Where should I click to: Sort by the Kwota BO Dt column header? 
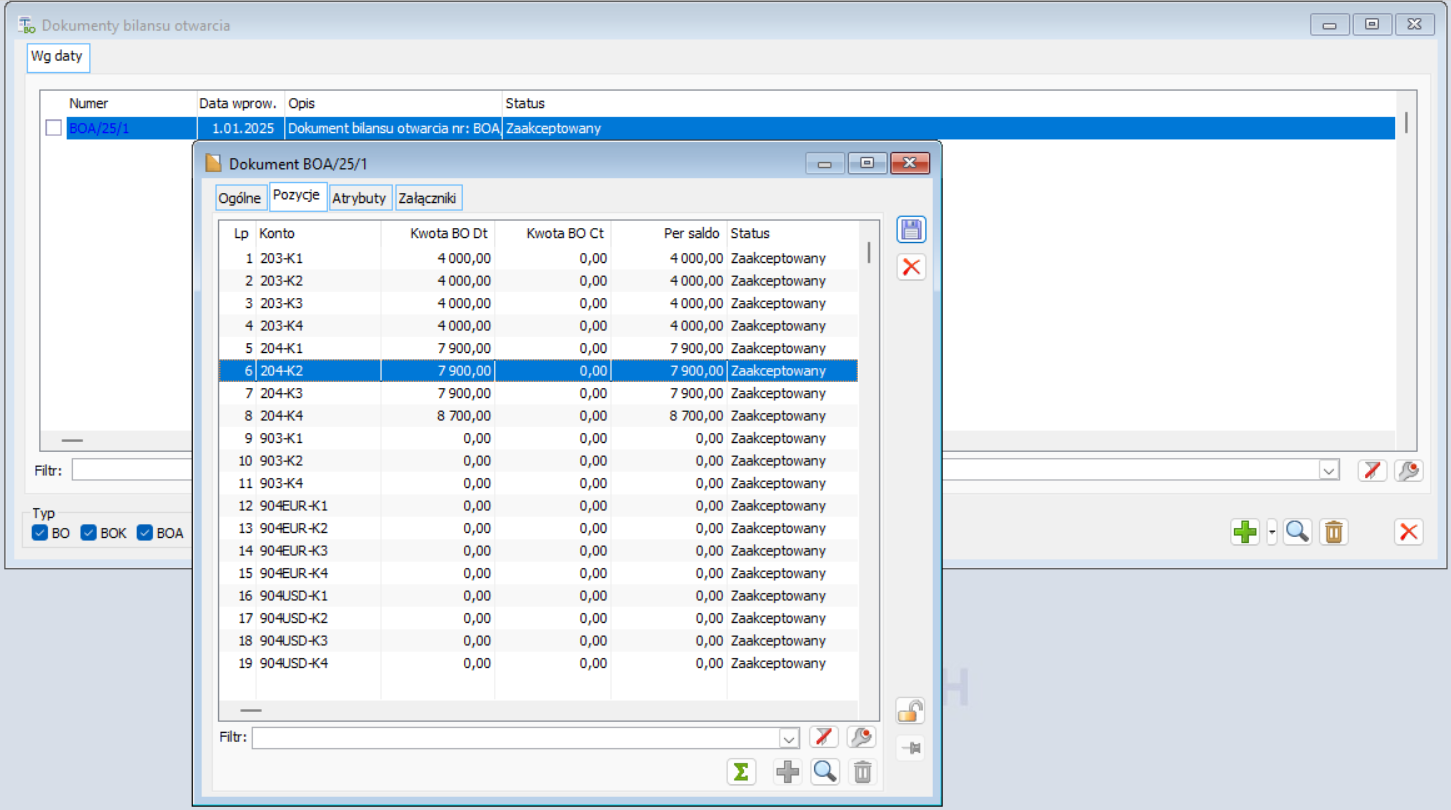(438, 234)
